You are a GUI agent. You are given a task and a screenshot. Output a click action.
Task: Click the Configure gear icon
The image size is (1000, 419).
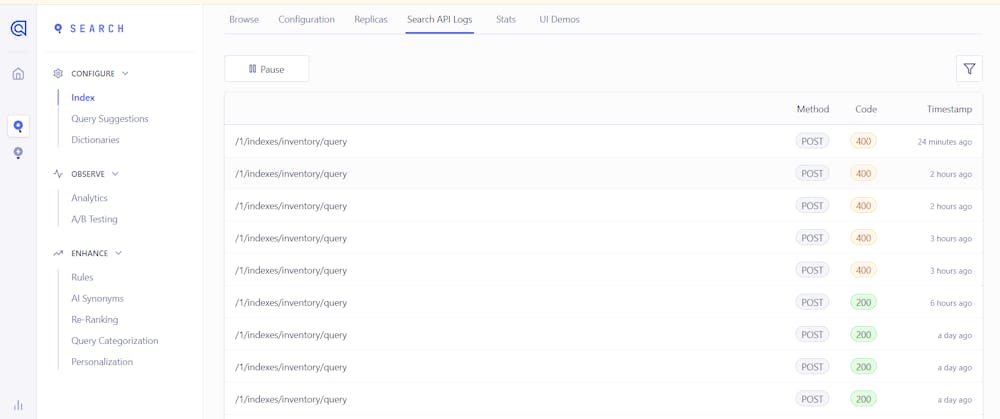tap(58, 73)
